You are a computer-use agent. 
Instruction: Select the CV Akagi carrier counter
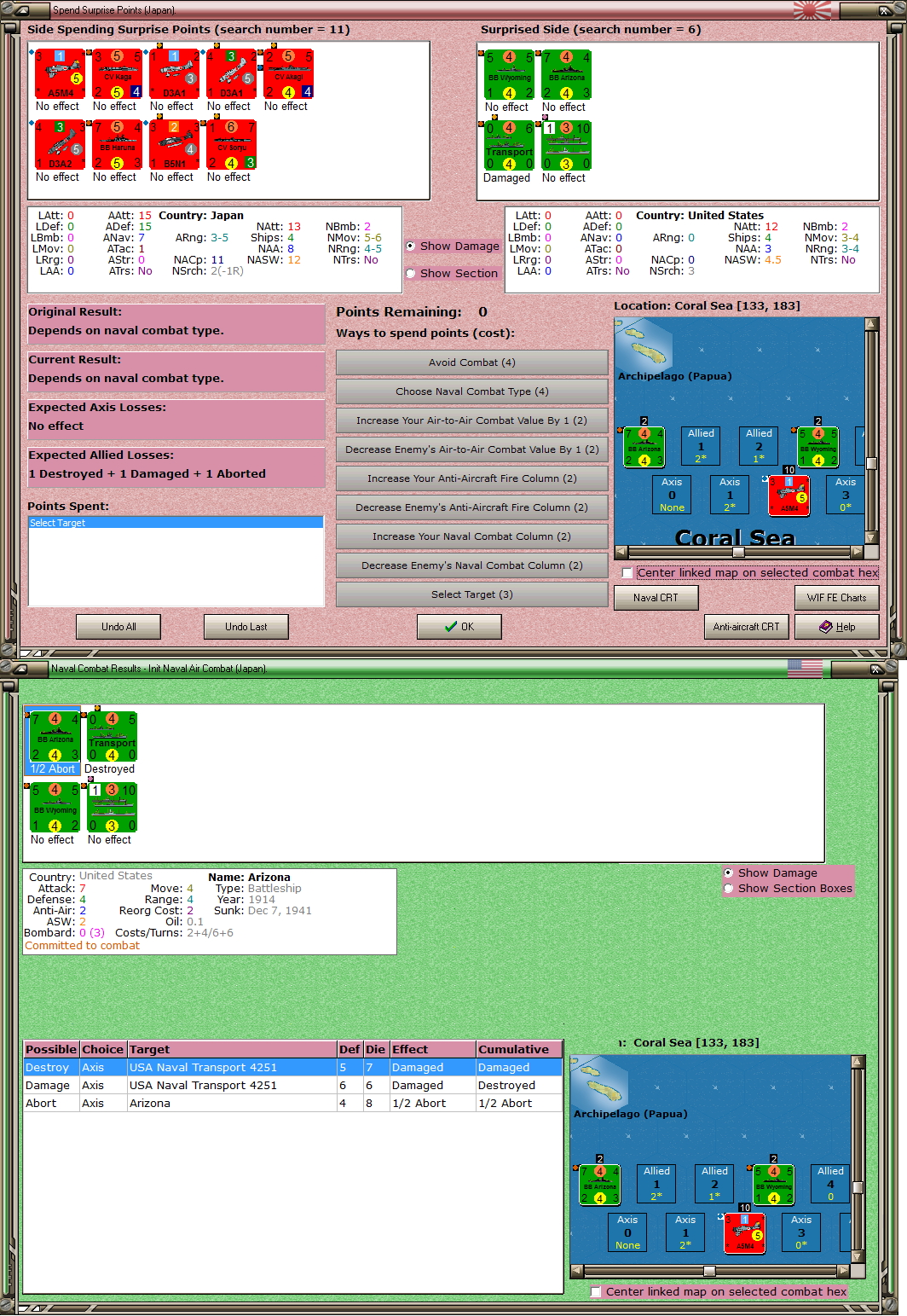(x=288, y=74)
